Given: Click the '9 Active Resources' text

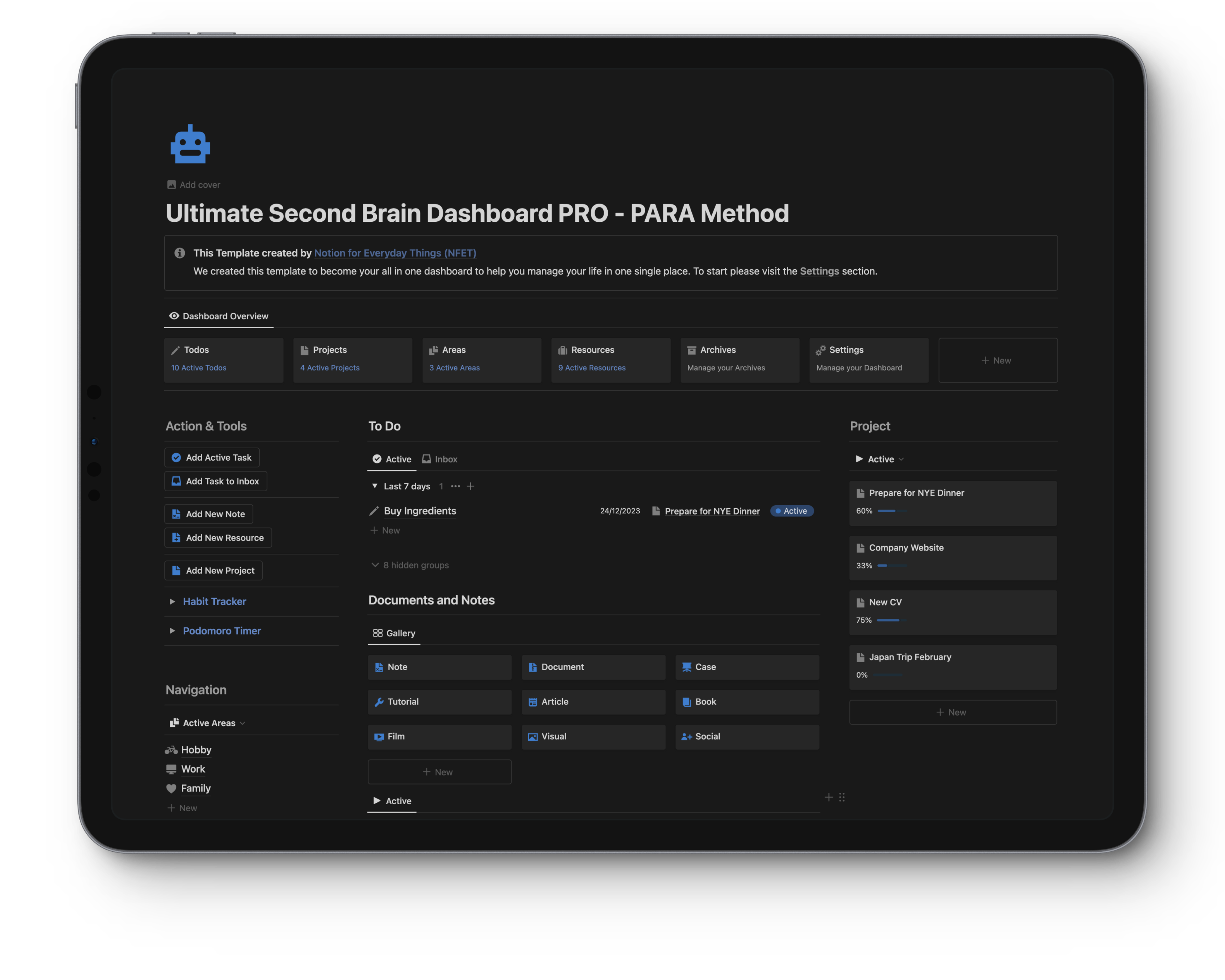Looking at the screenshot, I should coord(592,368).
